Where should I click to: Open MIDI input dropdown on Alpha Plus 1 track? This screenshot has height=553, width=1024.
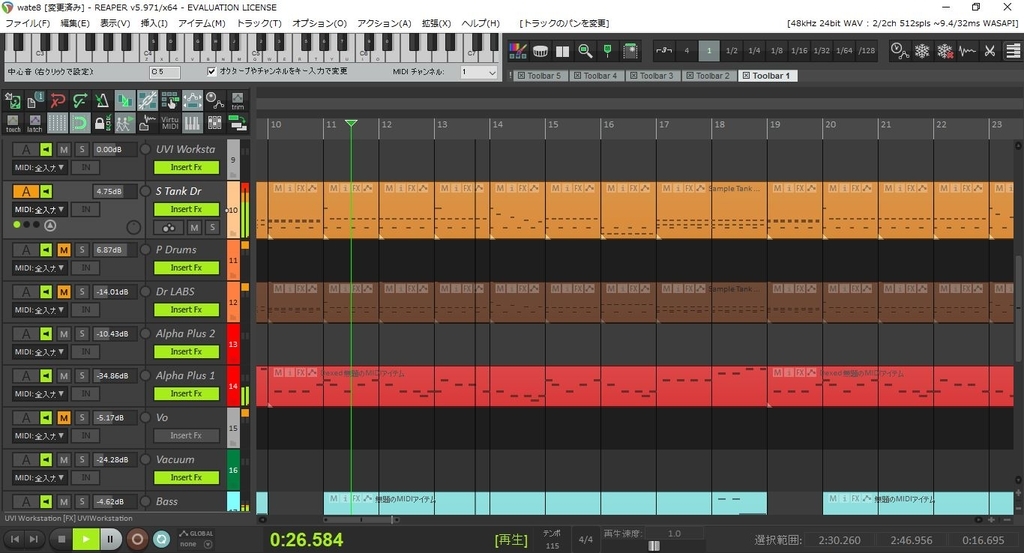40,394
